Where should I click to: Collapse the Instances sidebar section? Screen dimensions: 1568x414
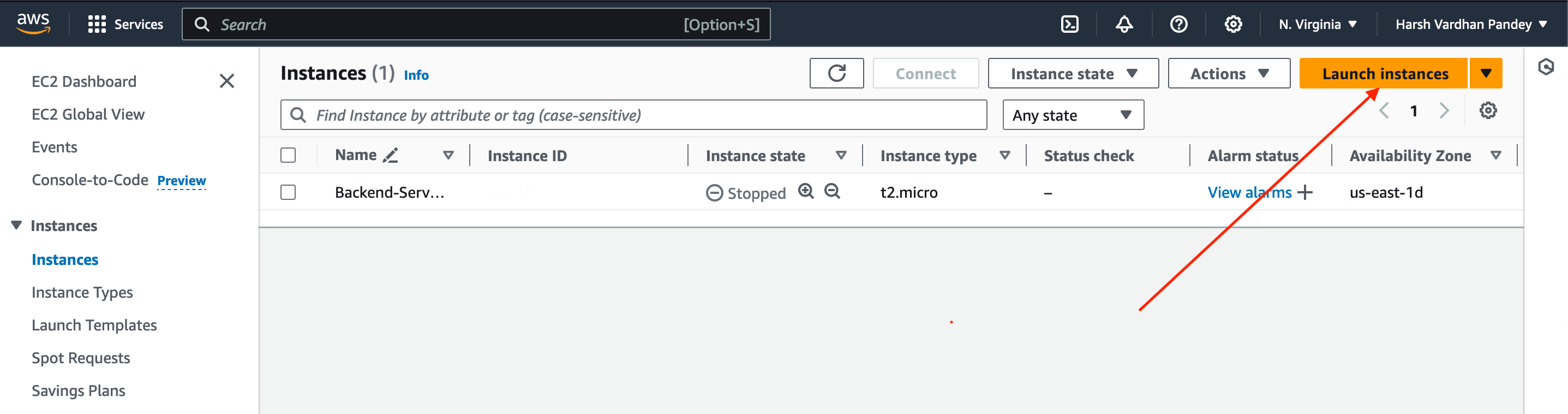click(16, 226)
